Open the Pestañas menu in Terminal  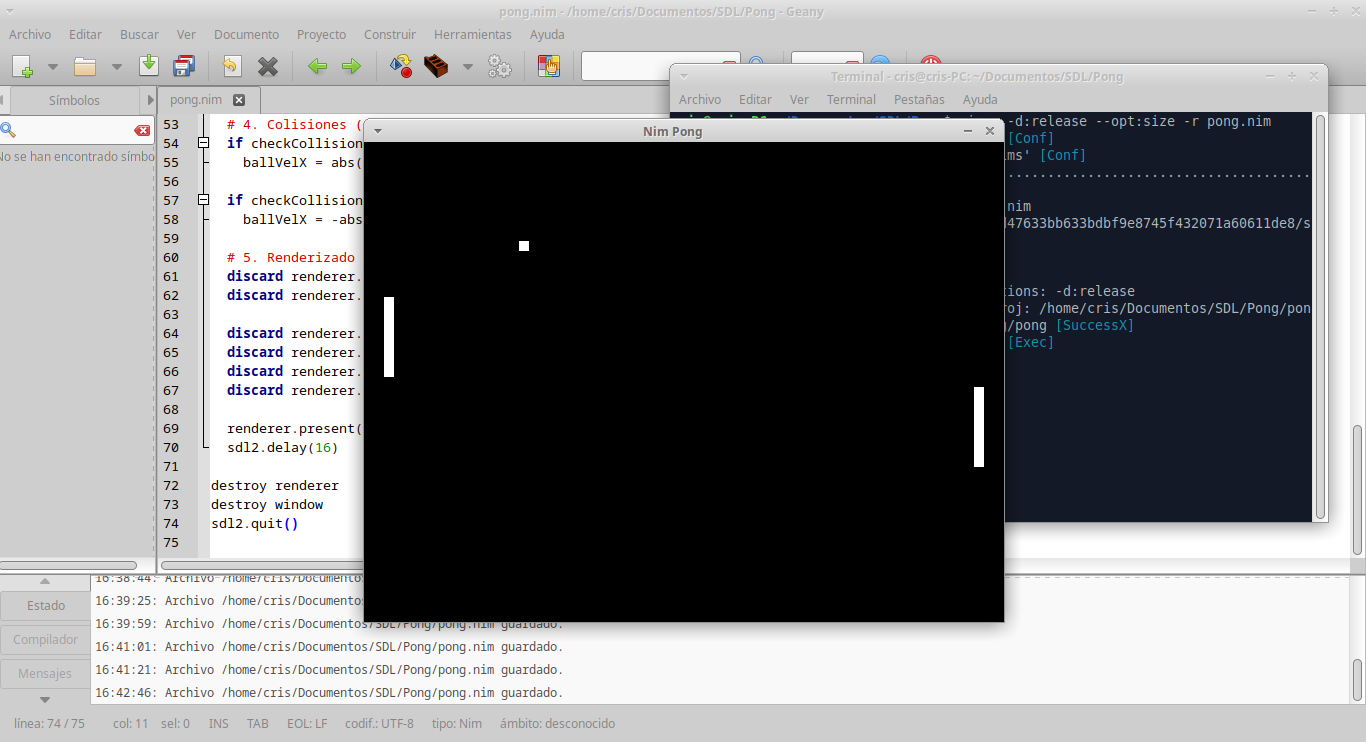(919, 99)
